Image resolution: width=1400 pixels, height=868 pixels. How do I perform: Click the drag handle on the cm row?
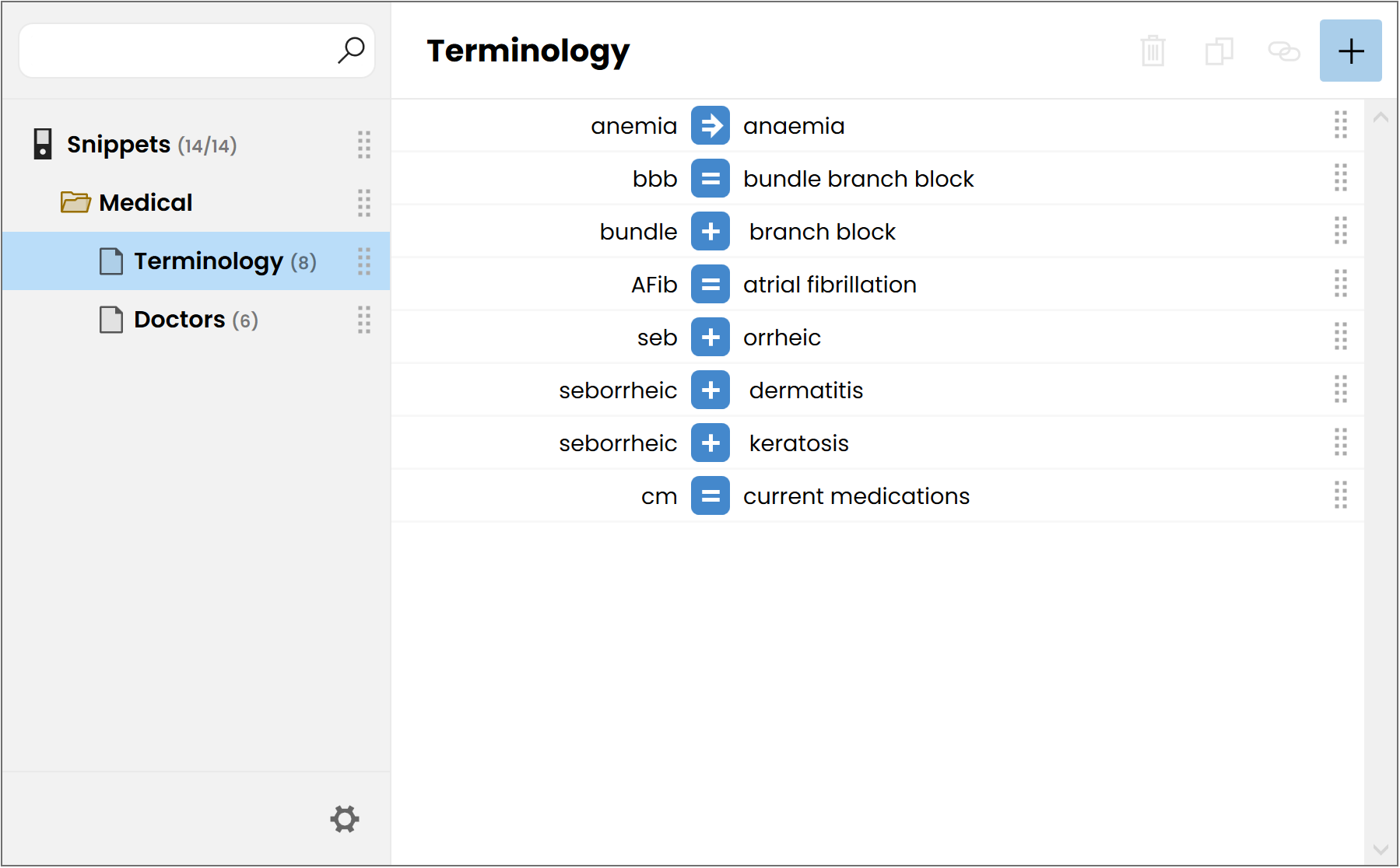tap(1340, 495)
